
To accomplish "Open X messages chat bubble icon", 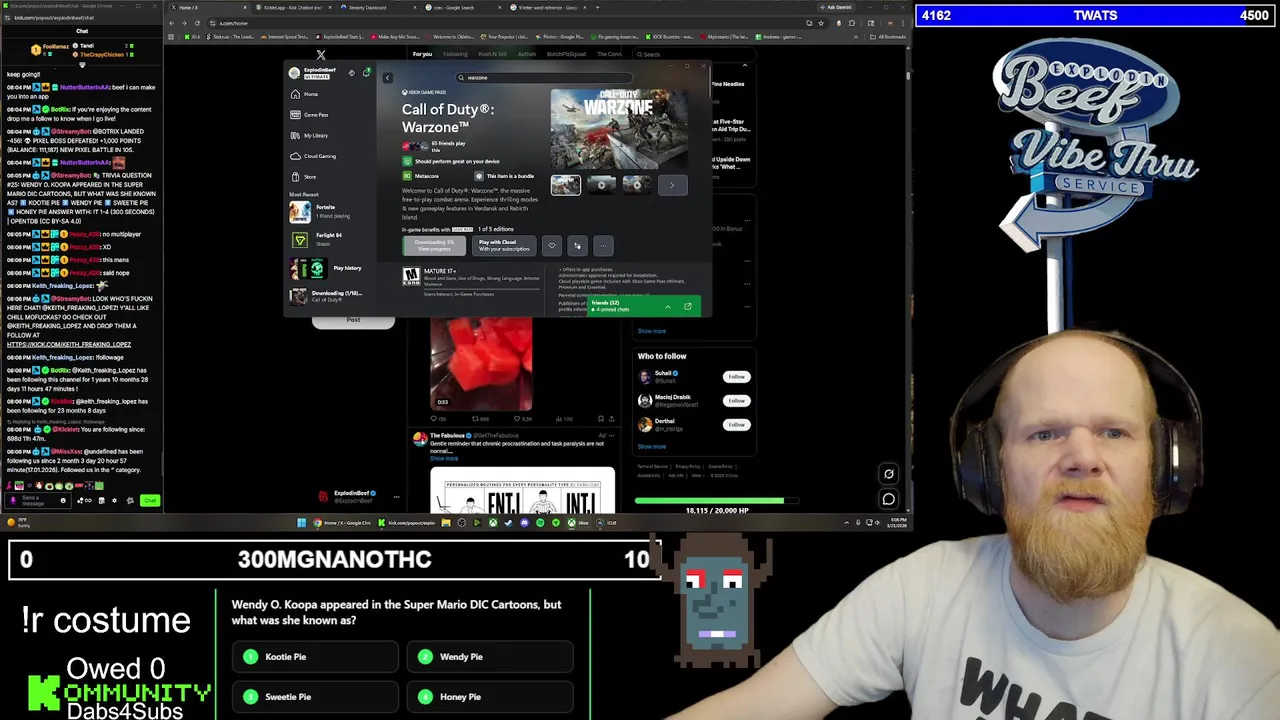I will click(x=888, y=498).
